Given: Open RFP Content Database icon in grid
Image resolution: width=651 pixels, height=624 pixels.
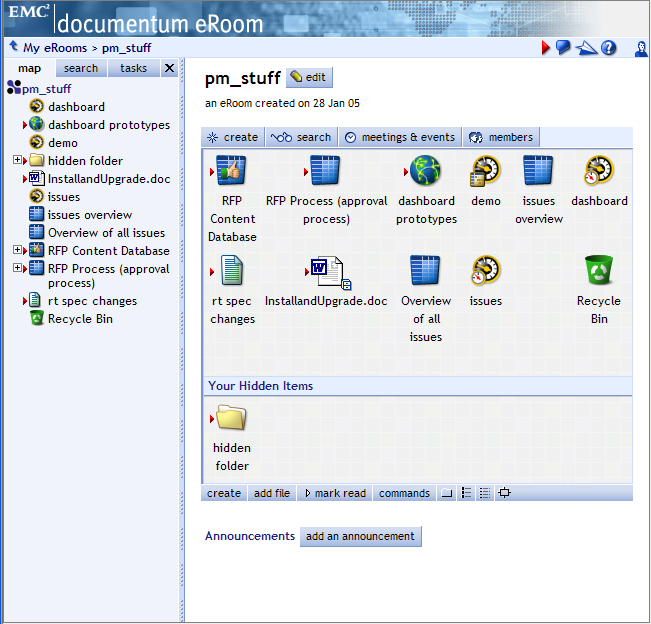Looking at the screenshot, I should click(x=231, y=171).
